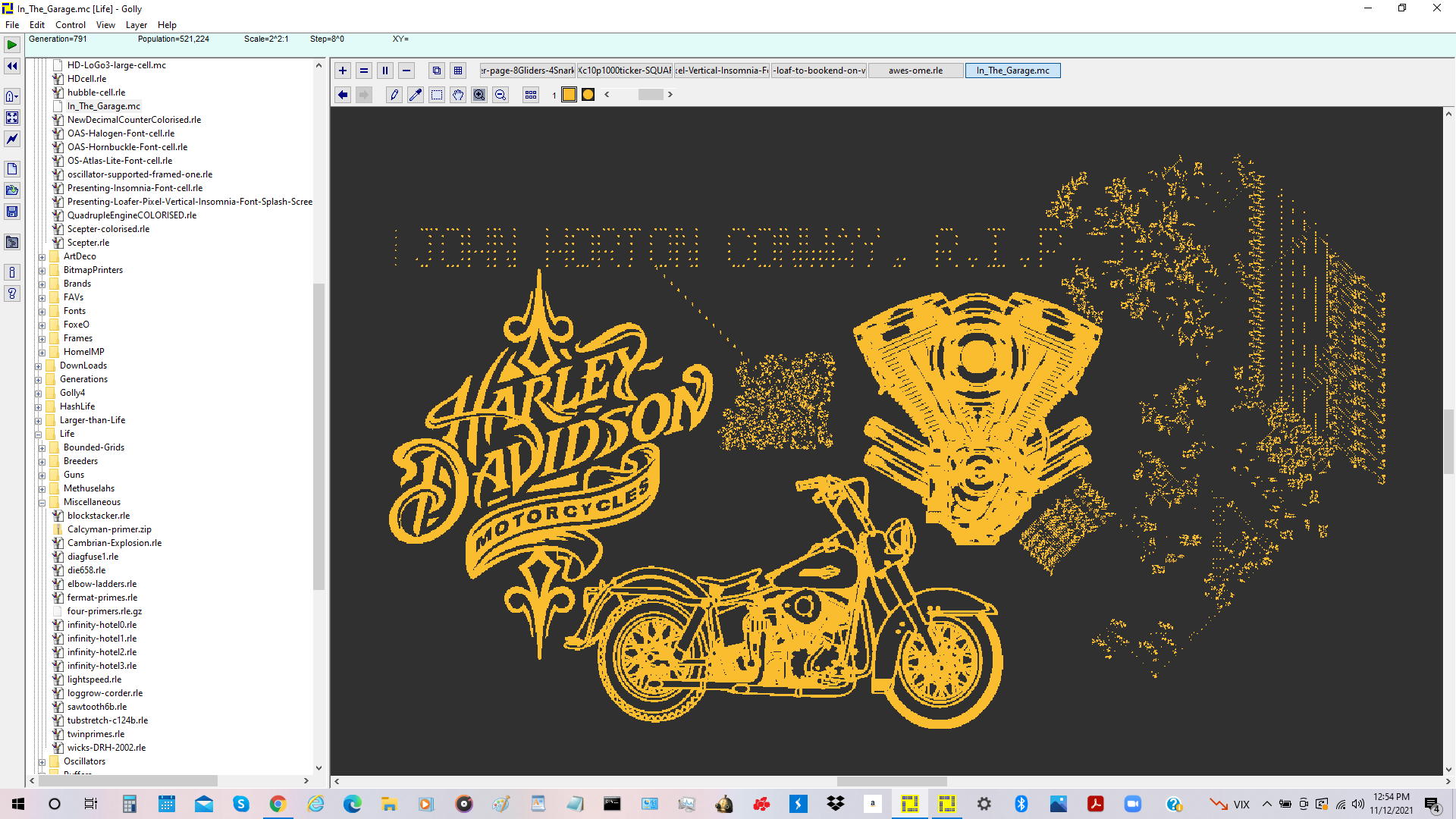Switch to the Xc10p1000ticker-SQUAR layer
The height and width of the screenshot is (819, 1456).
[x=624, y=71]
